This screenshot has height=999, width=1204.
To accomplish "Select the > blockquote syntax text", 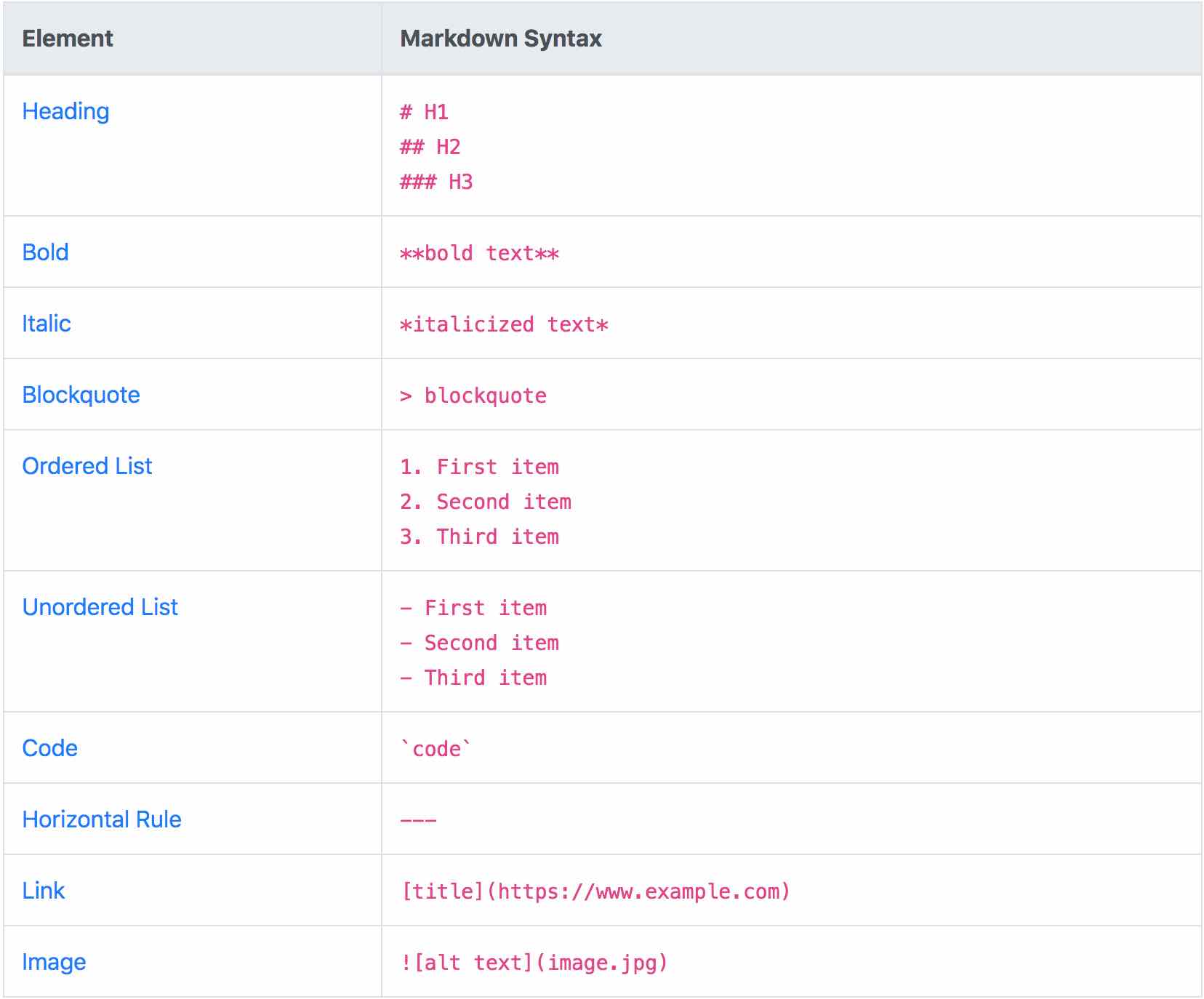I will tap(473, 395).
